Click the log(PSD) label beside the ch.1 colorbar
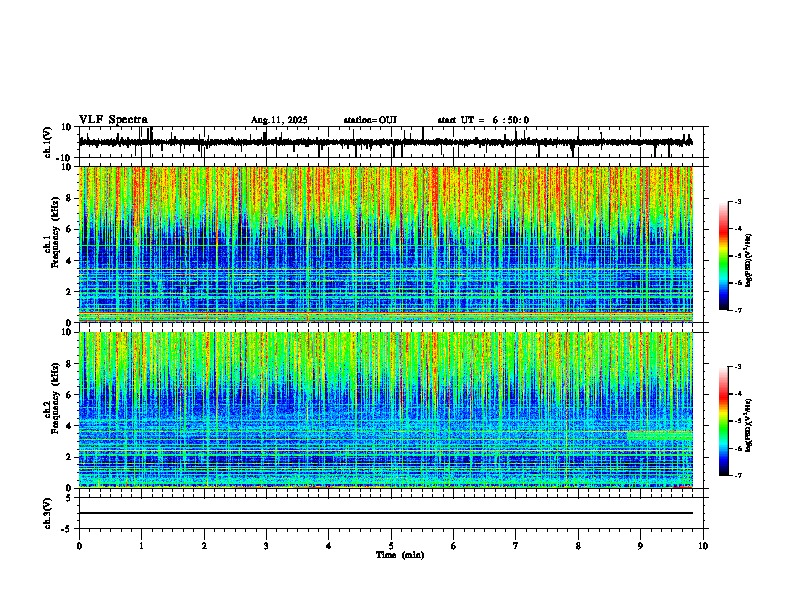 click(x=749, y=260)
